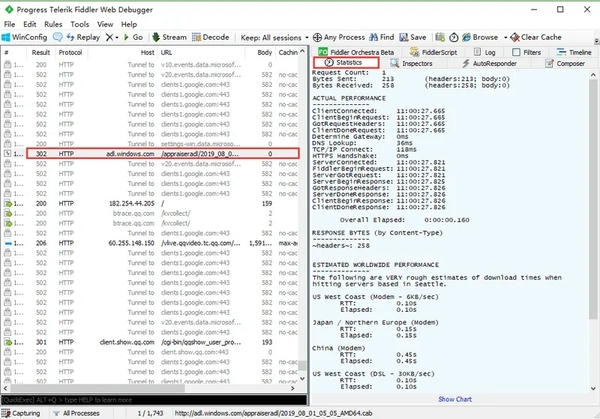Click the Protocol column header
600x419 pixels.
click(x=70, y=52)
